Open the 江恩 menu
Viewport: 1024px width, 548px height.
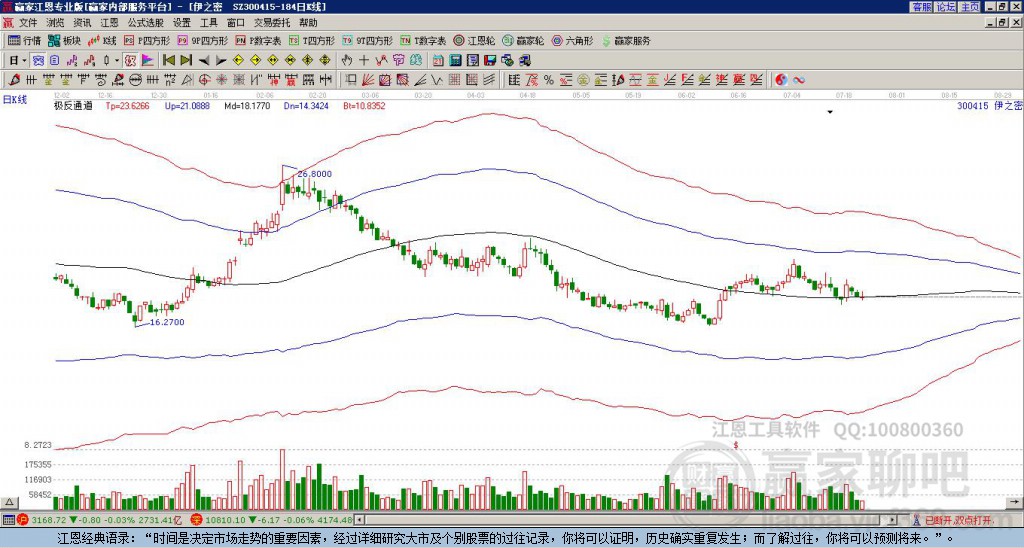coord(109,23)
